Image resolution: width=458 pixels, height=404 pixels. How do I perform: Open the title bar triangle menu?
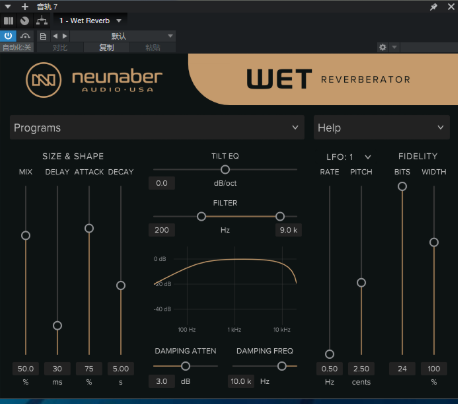[8, 6]
